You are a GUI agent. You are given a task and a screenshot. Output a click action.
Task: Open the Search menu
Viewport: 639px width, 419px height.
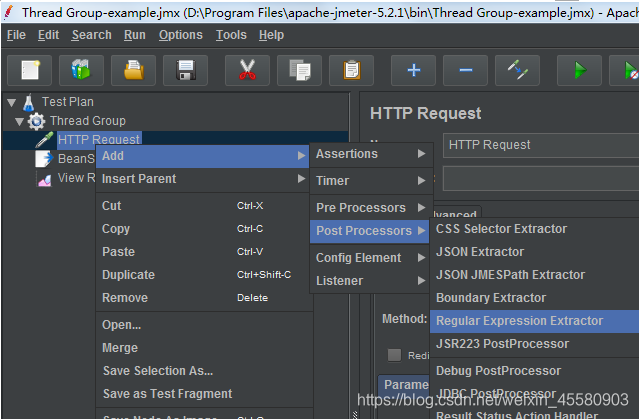[92, 35]
